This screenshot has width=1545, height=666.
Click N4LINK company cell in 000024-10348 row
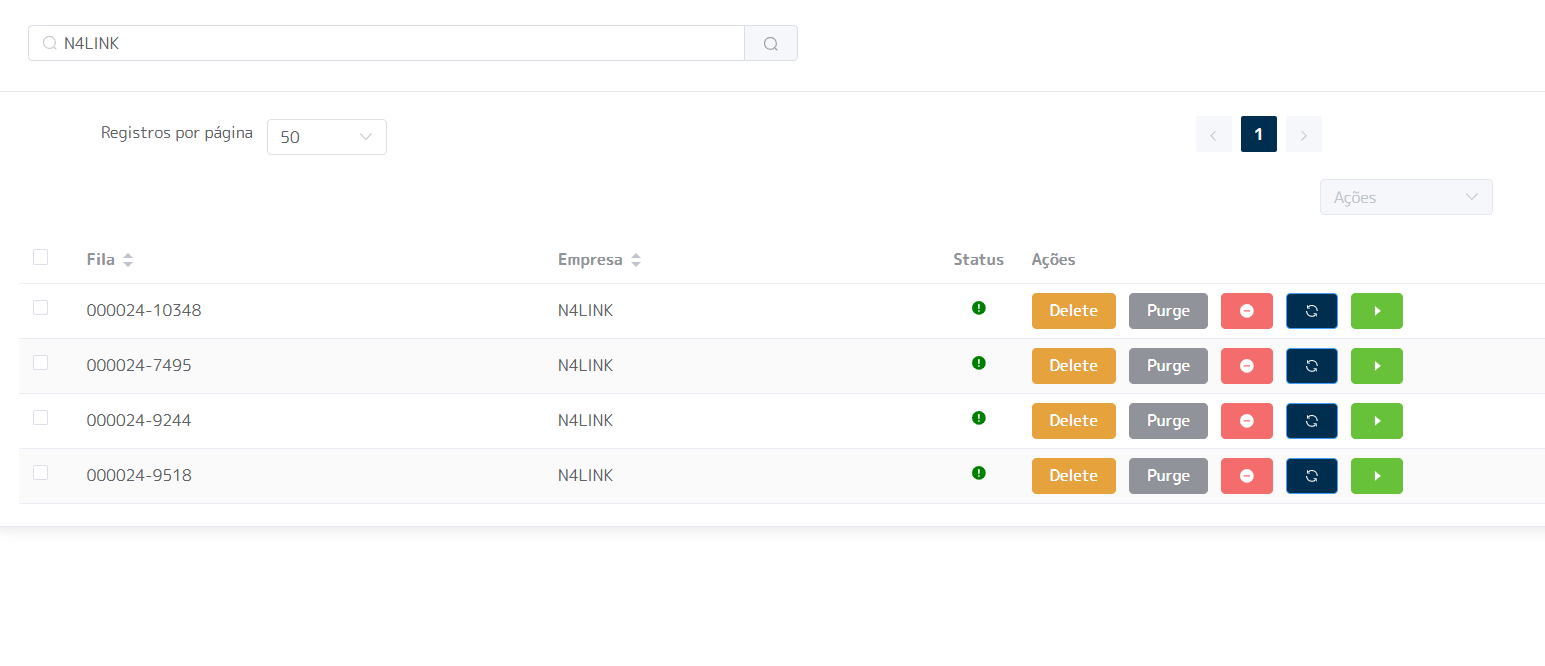point(585,311)
